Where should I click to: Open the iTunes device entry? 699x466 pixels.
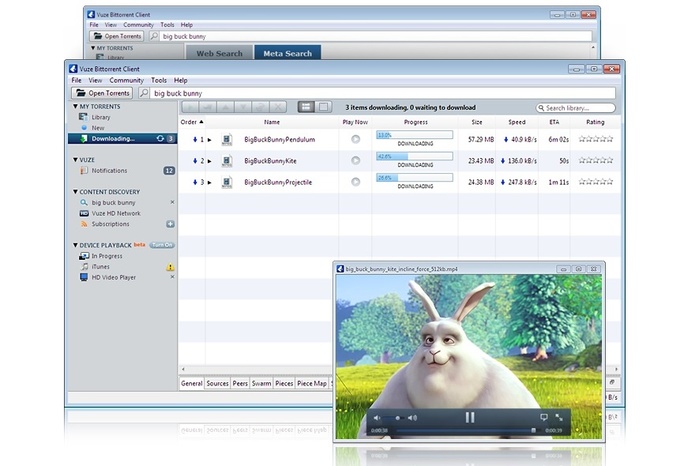tap(100, 267)
